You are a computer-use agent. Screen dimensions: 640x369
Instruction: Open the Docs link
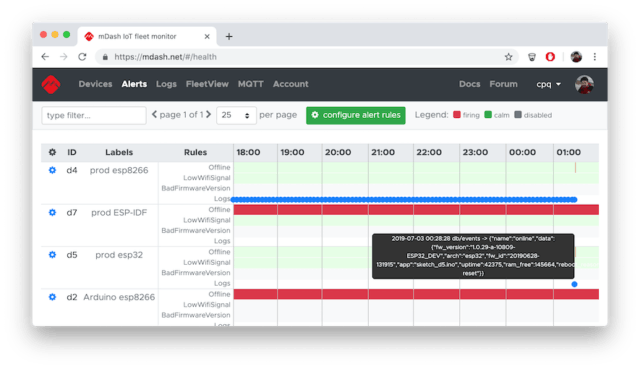tap(469, 84)
